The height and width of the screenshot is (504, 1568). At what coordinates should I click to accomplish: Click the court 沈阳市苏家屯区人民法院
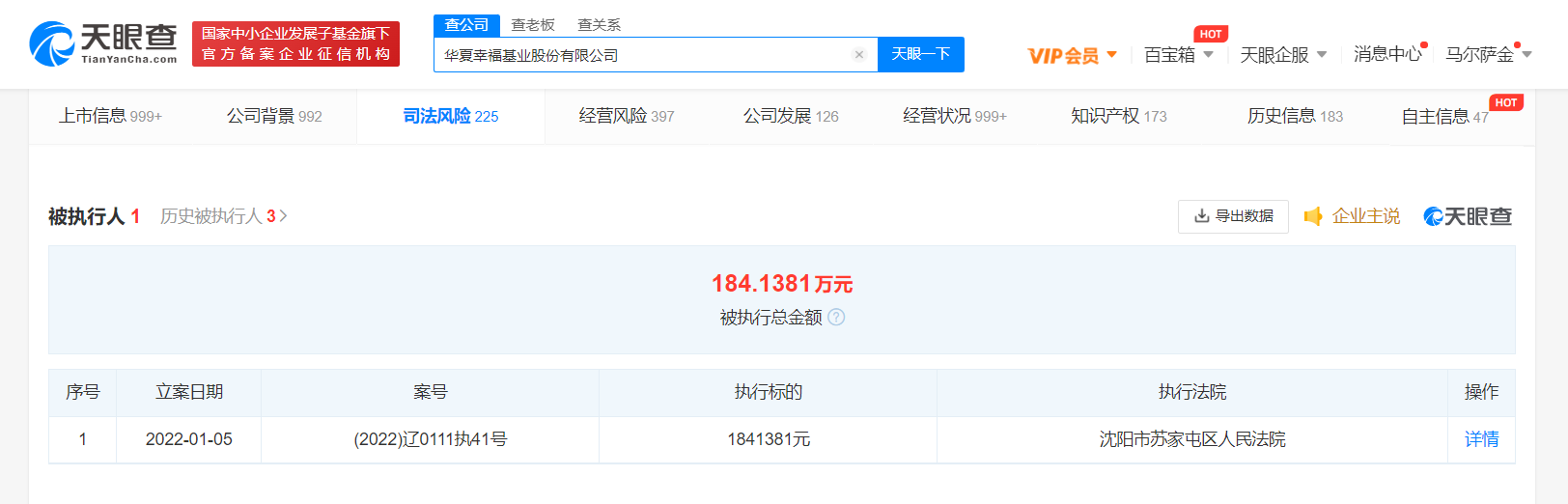tap(1192, 439)
